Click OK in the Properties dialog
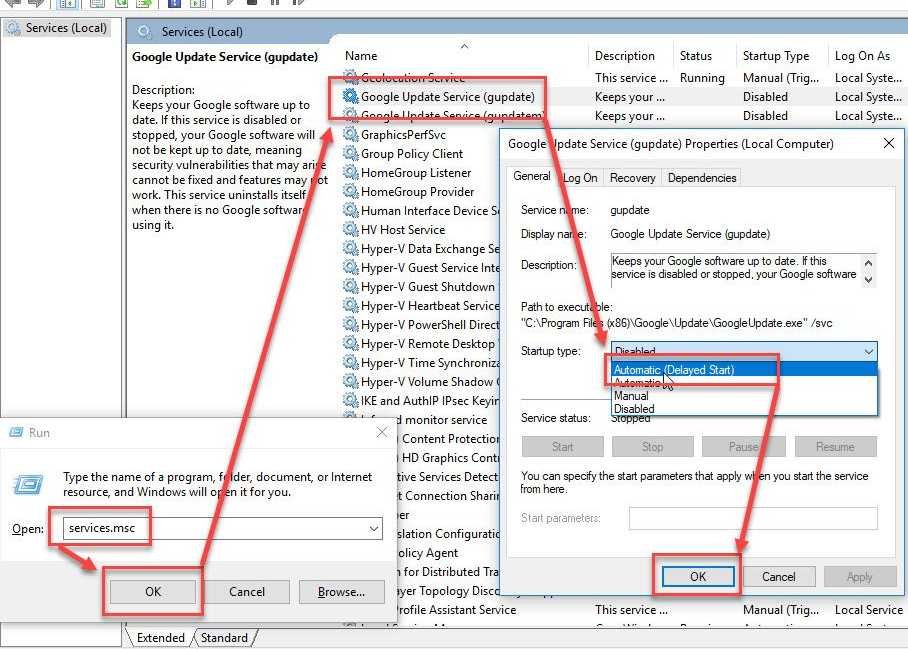 (698, 577)
